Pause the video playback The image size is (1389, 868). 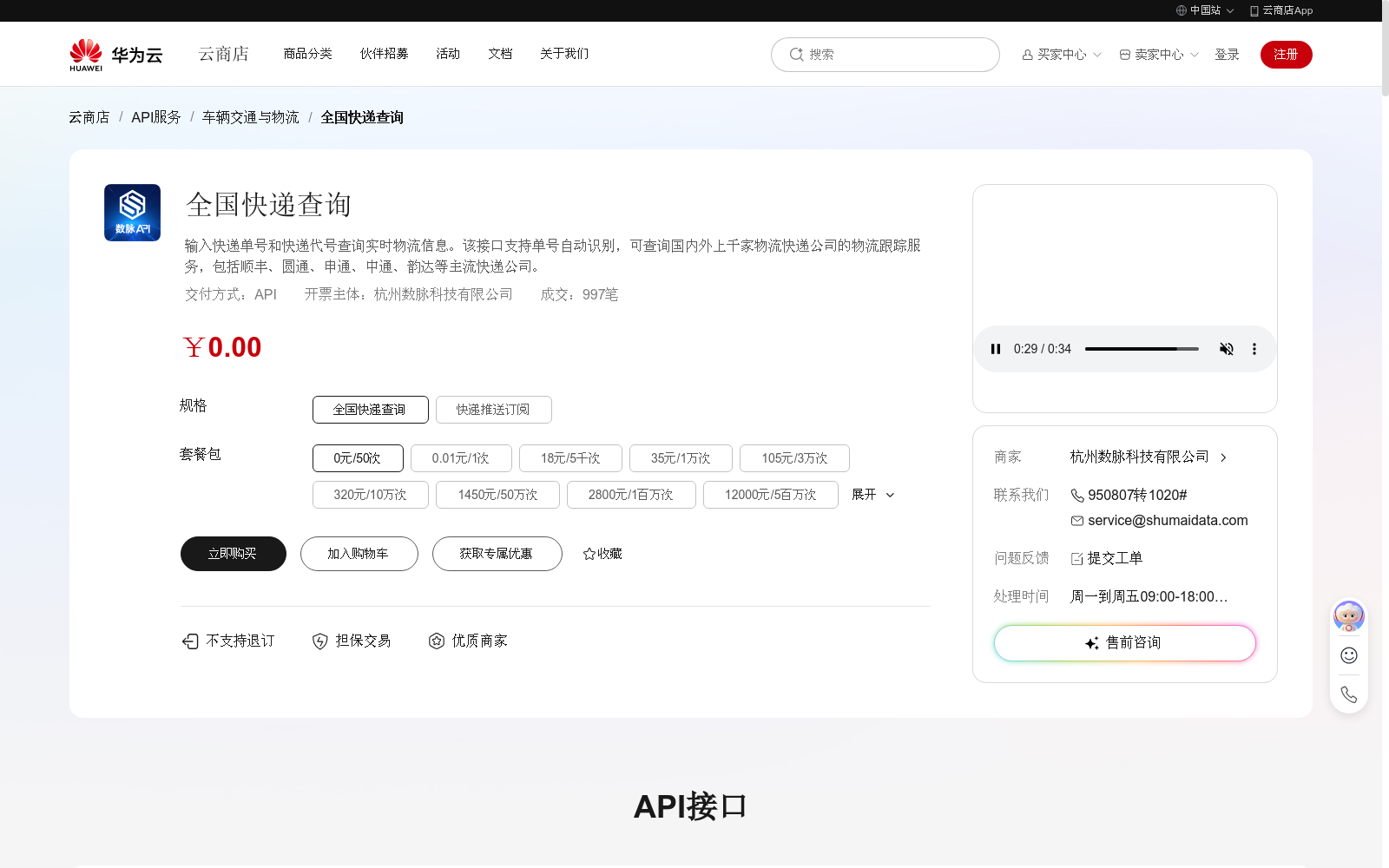(996, 349)
